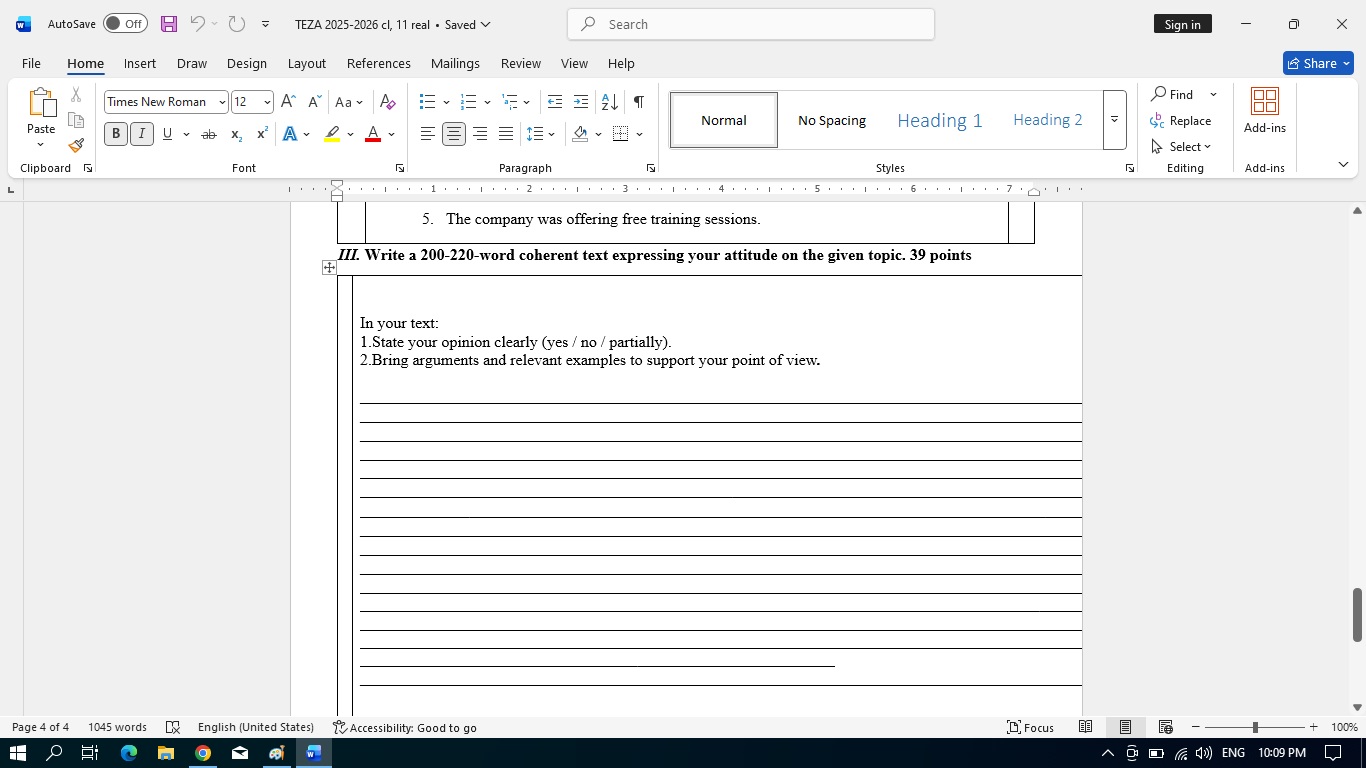Open the Add-ins gallery icon
The image size is (1366, 768).
1264,110
